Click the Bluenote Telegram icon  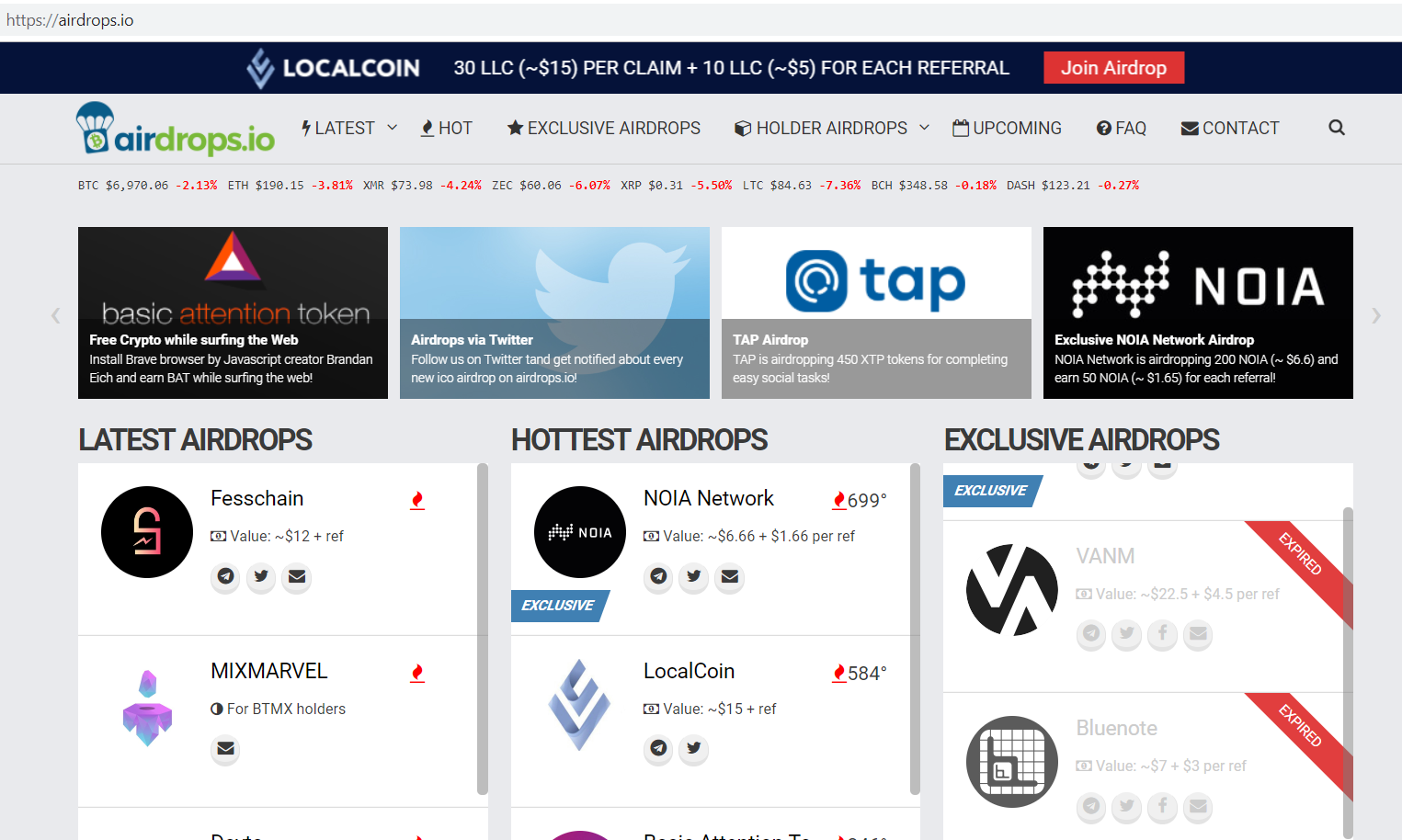1091,806
